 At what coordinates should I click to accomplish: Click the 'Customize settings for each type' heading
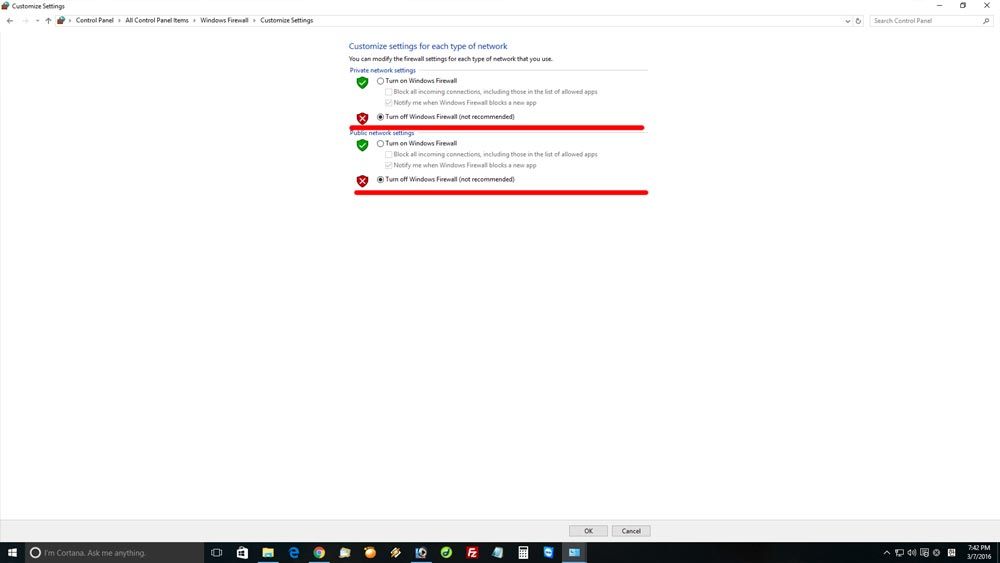click(428, 46)
